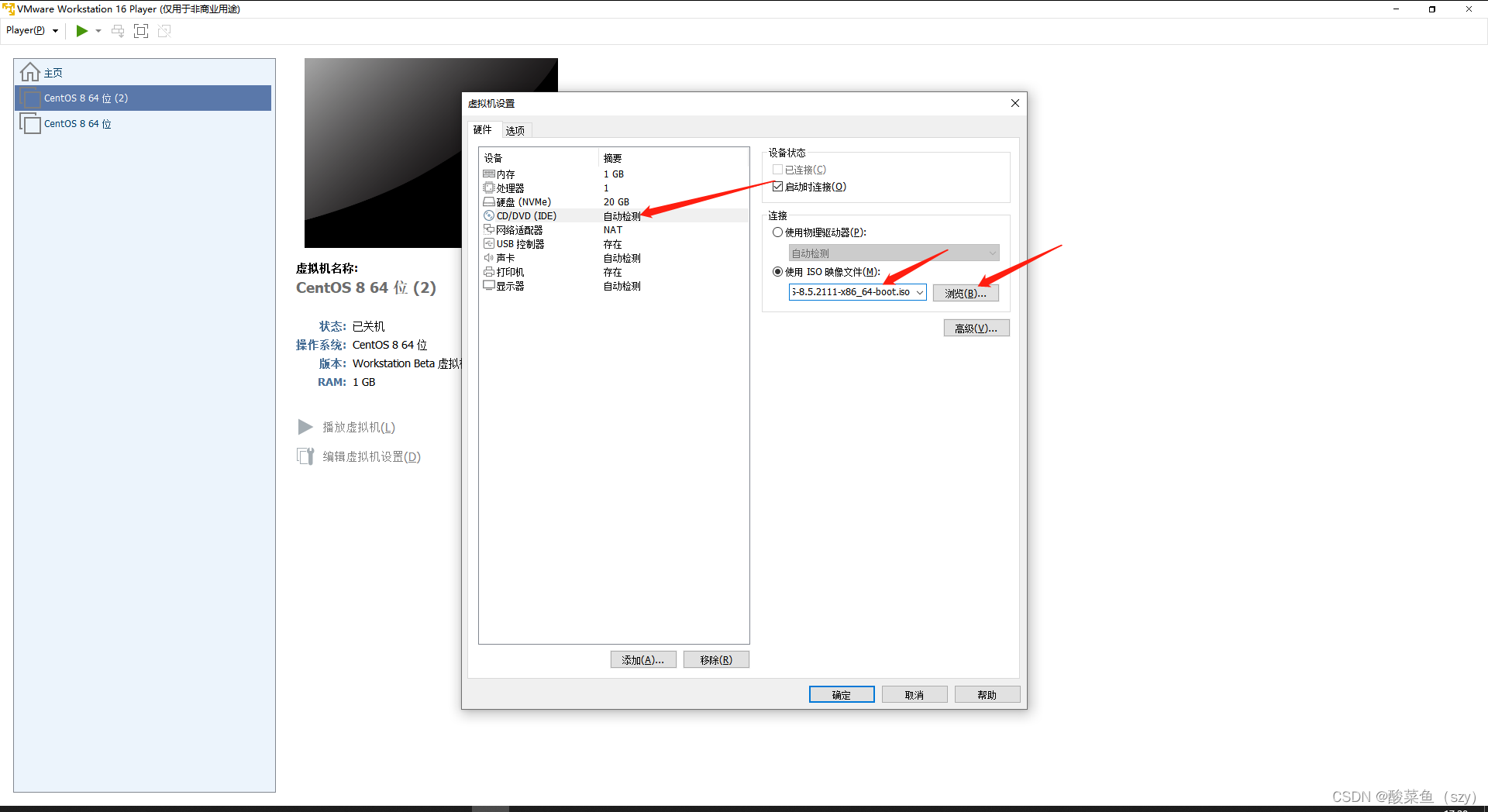Click inside the ISO image file path field

click(852, 292)
